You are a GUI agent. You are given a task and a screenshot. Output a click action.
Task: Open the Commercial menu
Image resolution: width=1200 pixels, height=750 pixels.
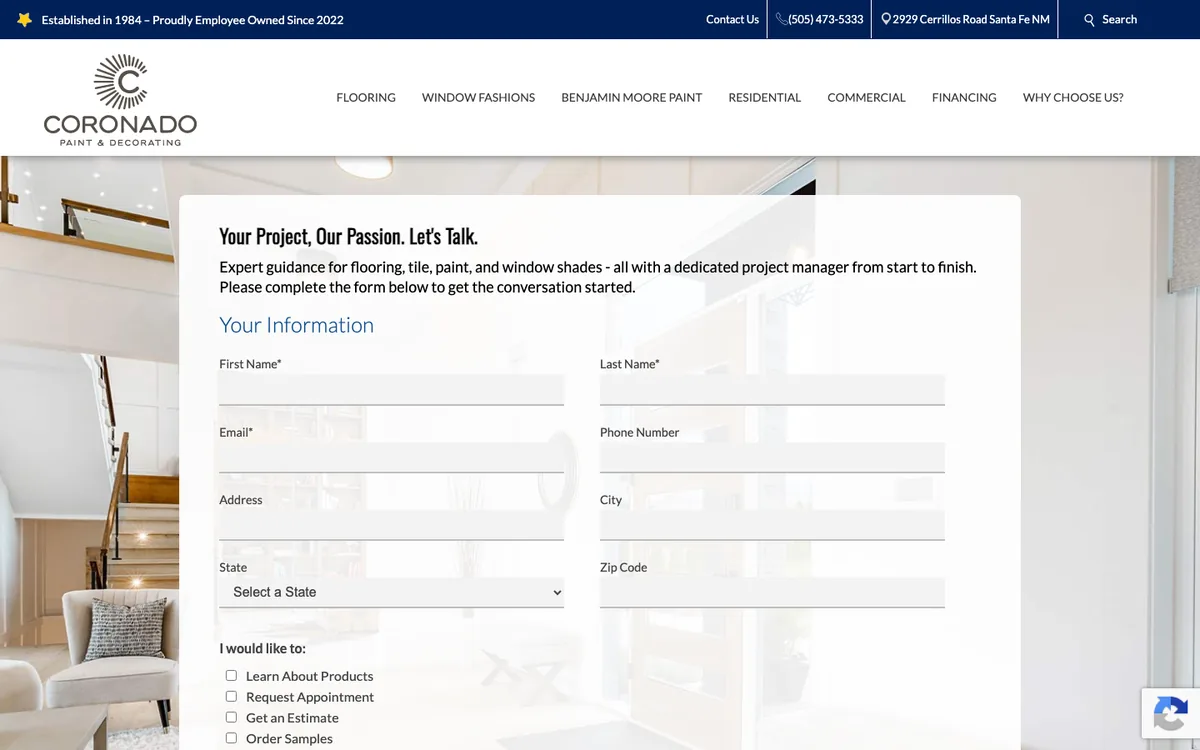tap(866, 97)
